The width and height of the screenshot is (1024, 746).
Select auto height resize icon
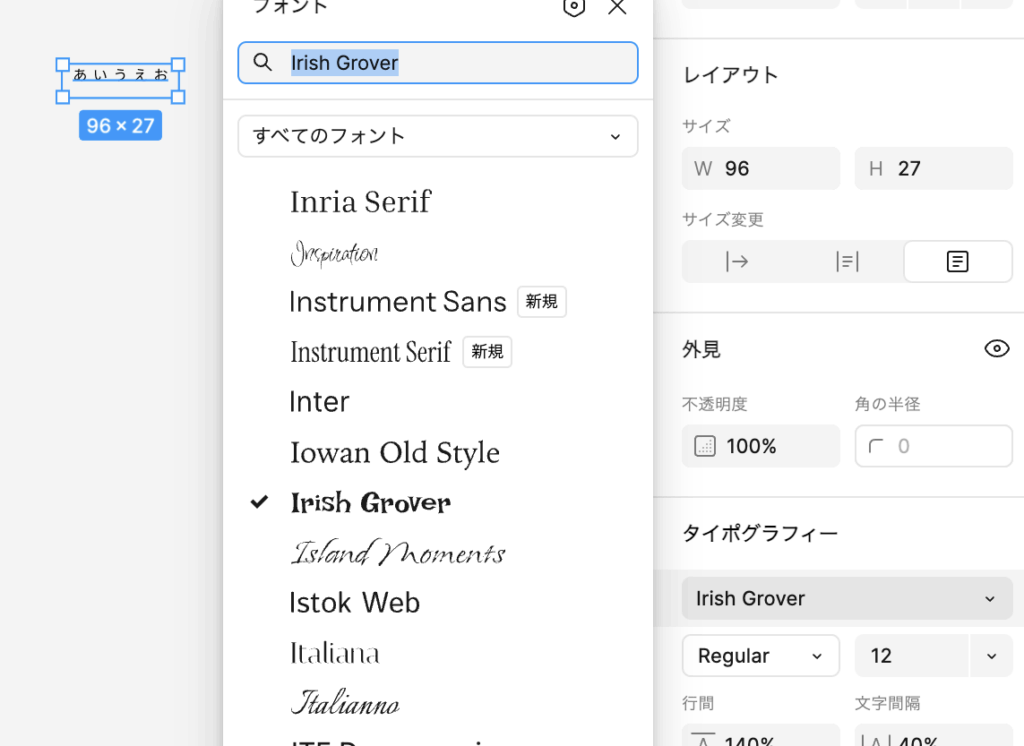point(847,262)
